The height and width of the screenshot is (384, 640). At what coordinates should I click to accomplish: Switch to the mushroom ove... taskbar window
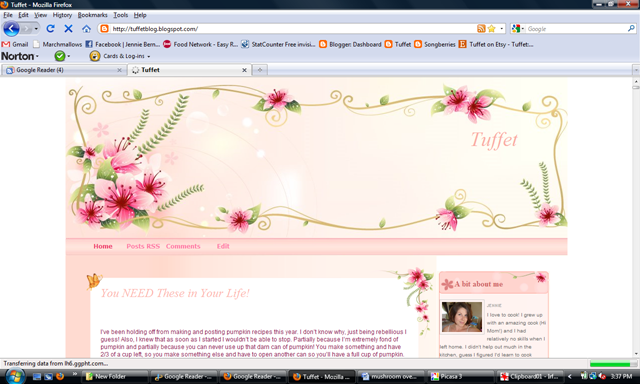coord(392,377)
